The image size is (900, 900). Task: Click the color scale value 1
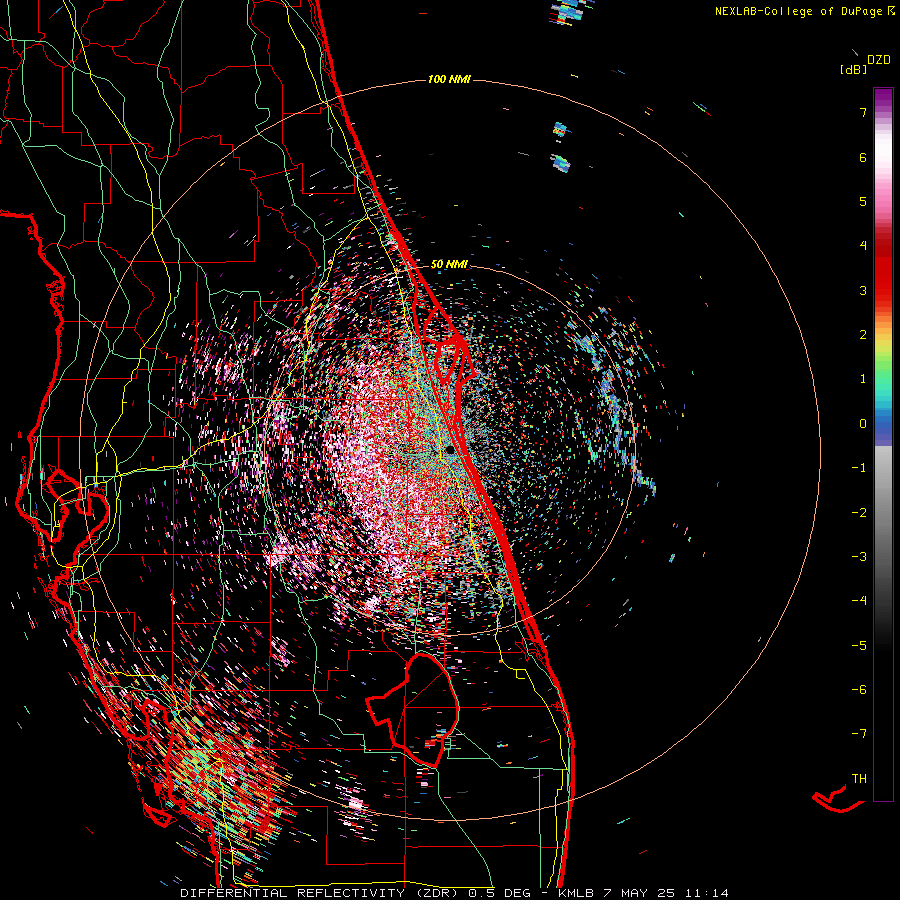coord(863,379)
